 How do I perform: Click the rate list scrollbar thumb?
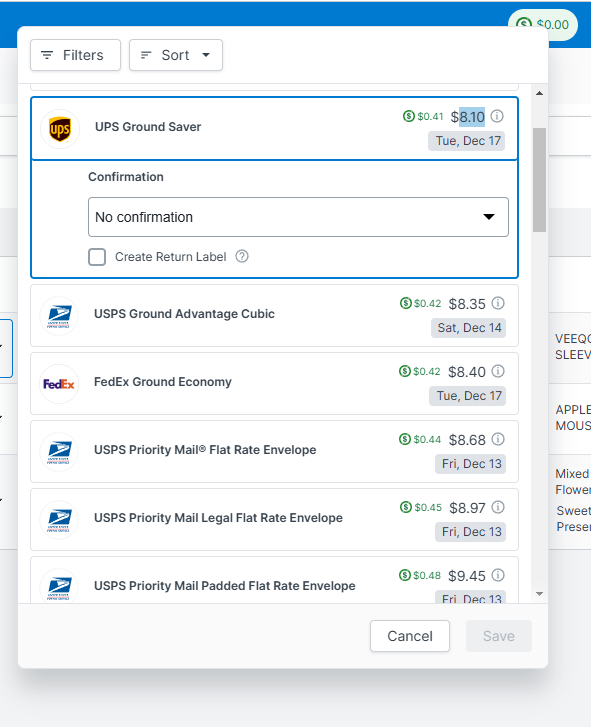[x=540, y=180]
